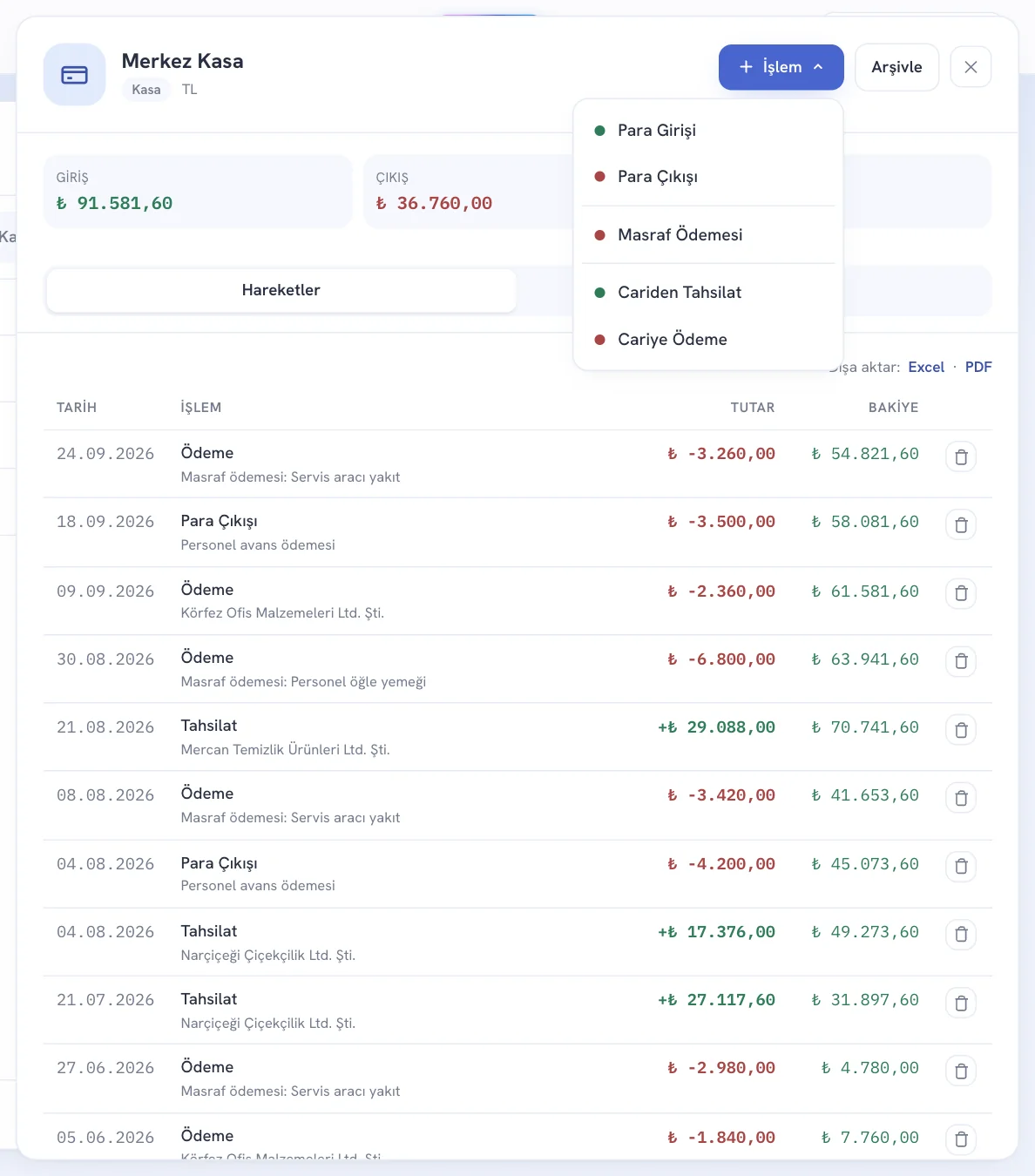Screen dimensions: 1035x1176
Task: Delete the 21.08.2026 Mercan Temizlik collection
Action: [961, 729]
